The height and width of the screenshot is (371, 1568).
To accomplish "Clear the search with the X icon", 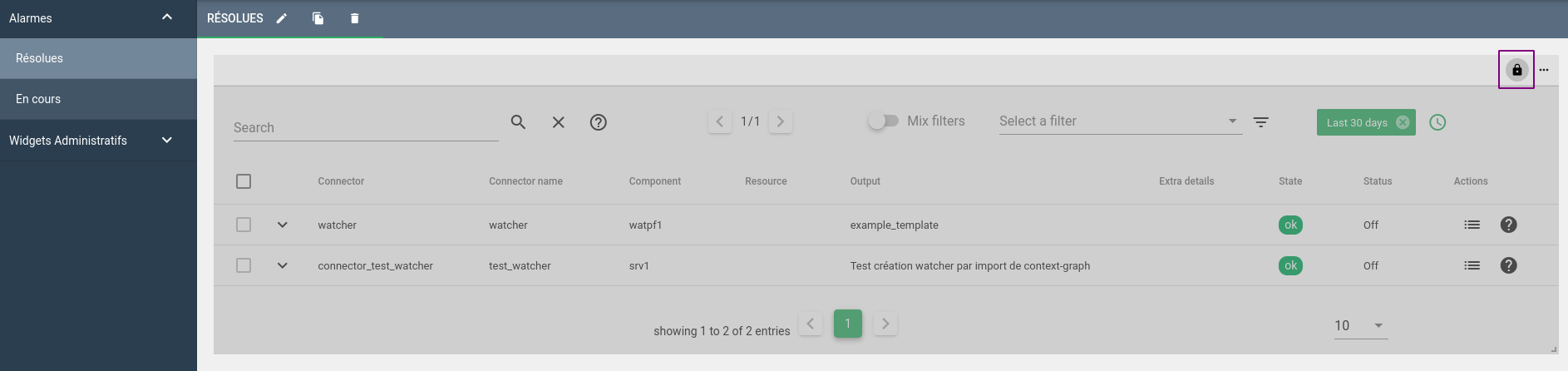I will click(x=559, y=122).
